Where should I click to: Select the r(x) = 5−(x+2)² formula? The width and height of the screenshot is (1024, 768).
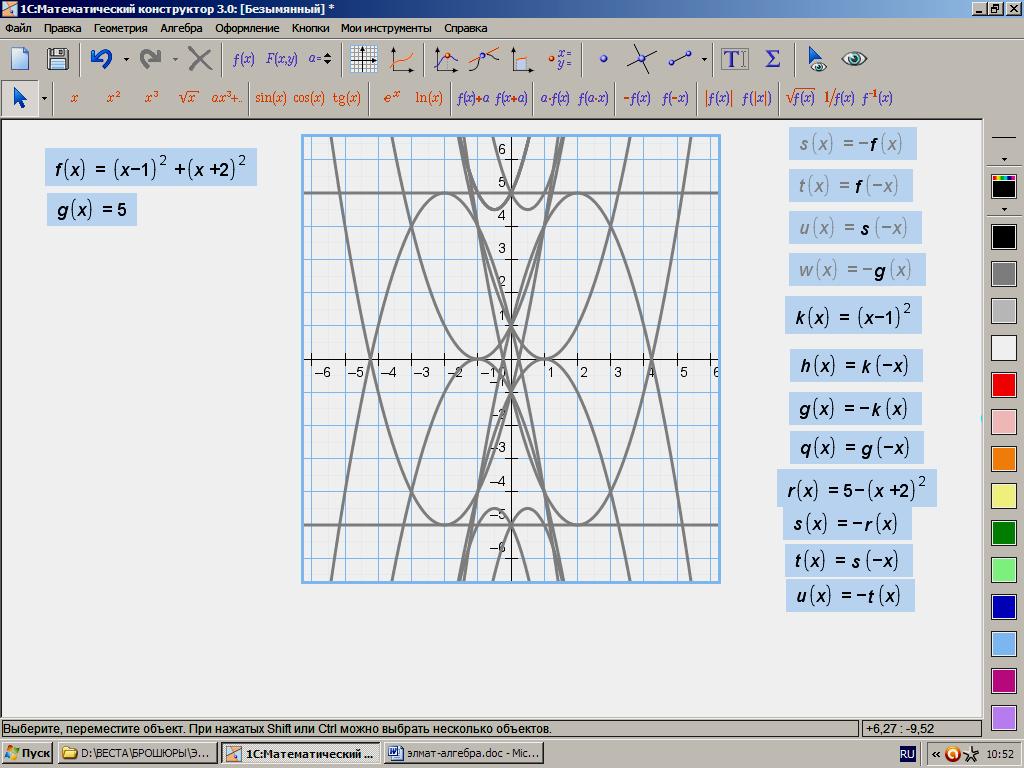coord(857,488)
